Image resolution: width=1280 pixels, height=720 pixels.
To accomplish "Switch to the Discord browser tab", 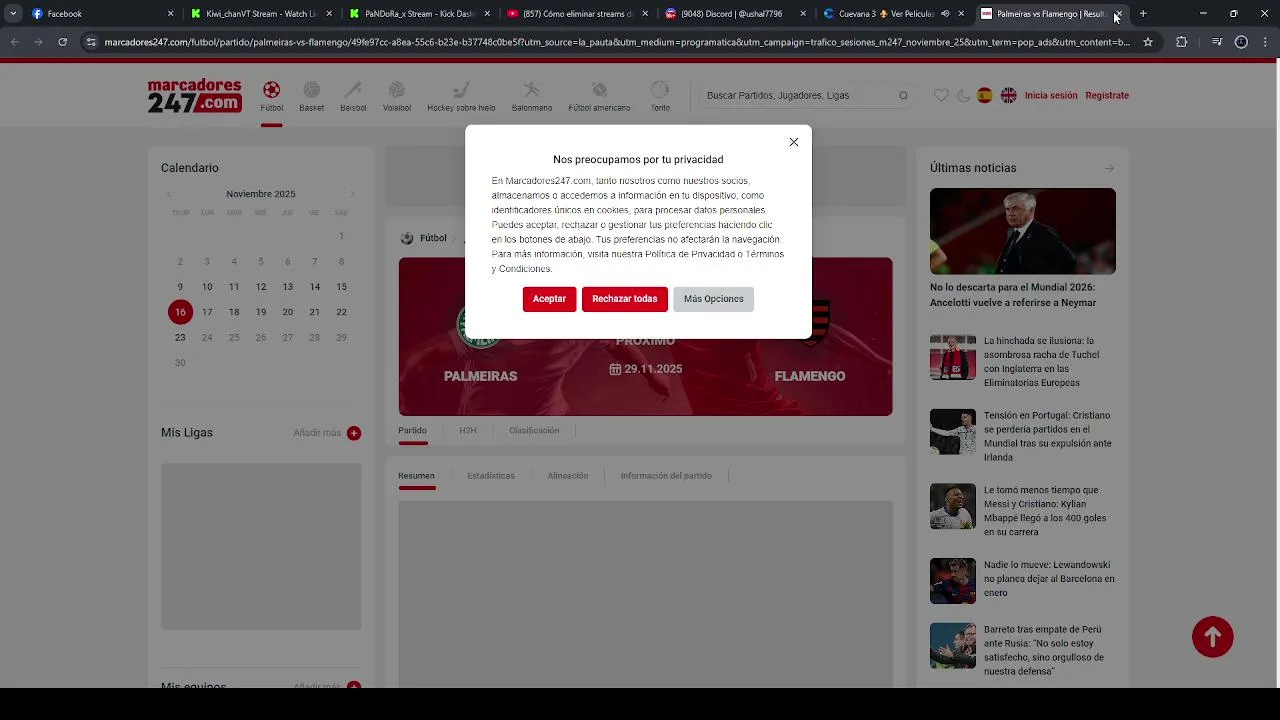I will tap(736, 14).
